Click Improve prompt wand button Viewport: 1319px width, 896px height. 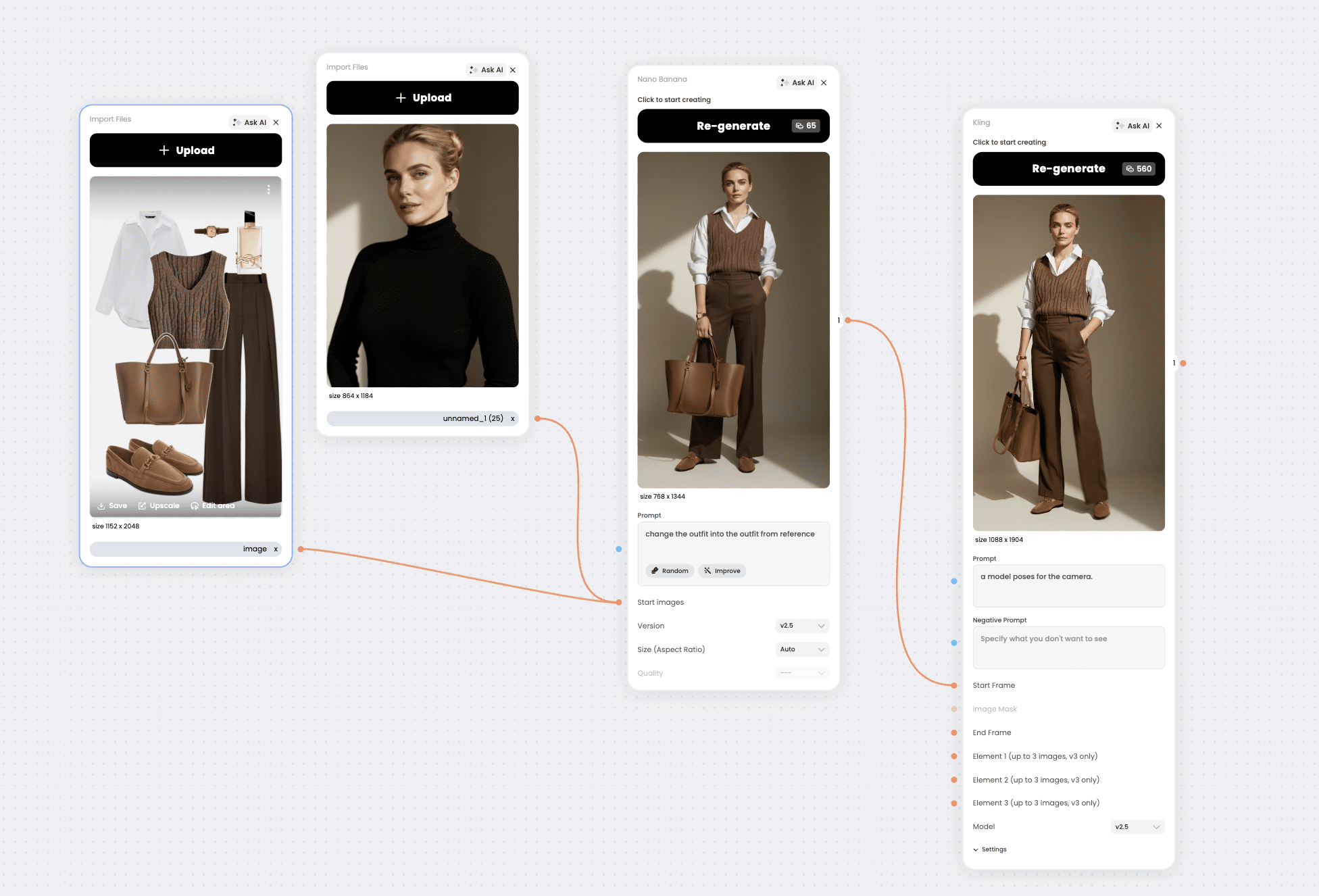722,571
